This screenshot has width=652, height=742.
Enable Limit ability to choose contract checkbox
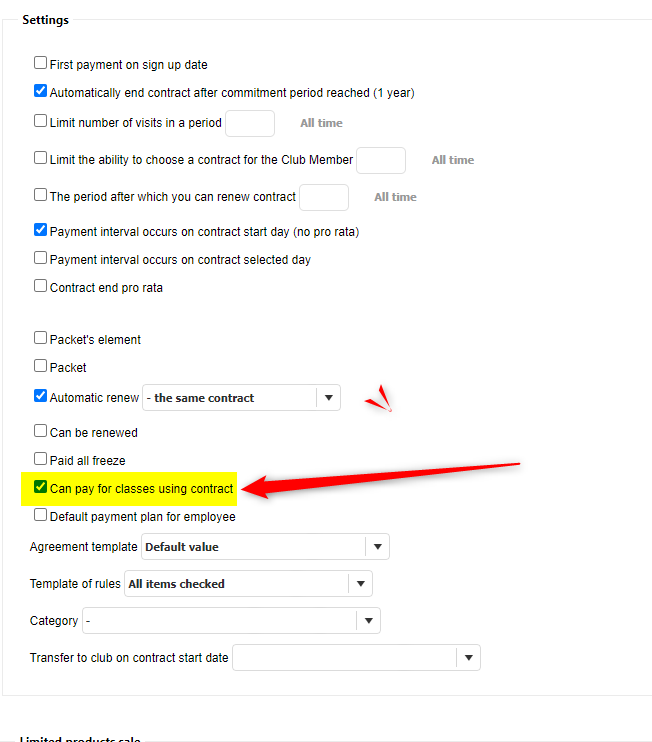point(41,158)
